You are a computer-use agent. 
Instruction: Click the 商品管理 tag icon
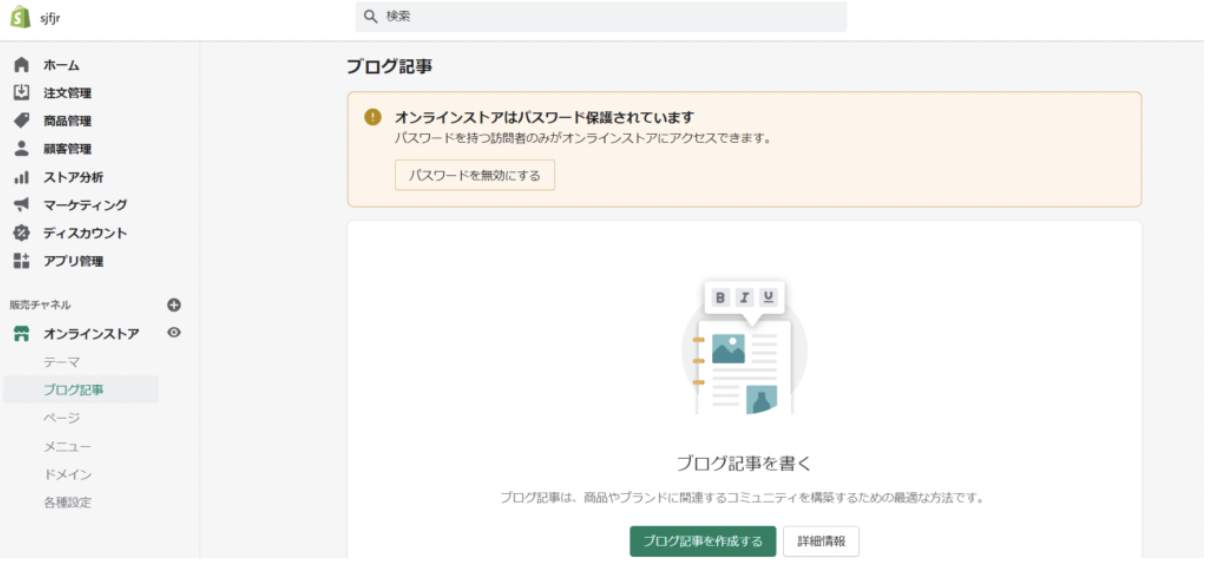(x=21, y=121)
